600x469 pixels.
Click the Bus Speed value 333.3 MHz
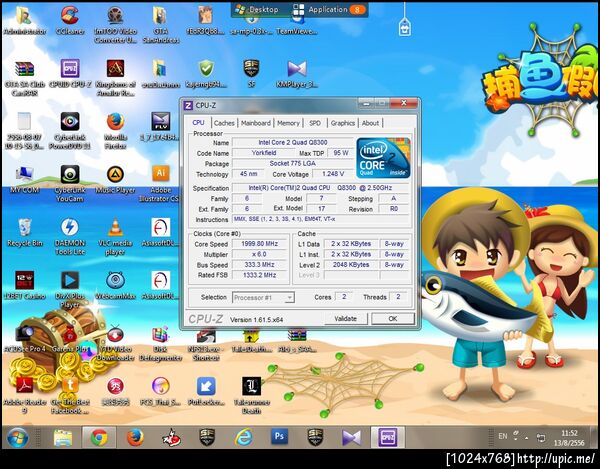point(259,264)
